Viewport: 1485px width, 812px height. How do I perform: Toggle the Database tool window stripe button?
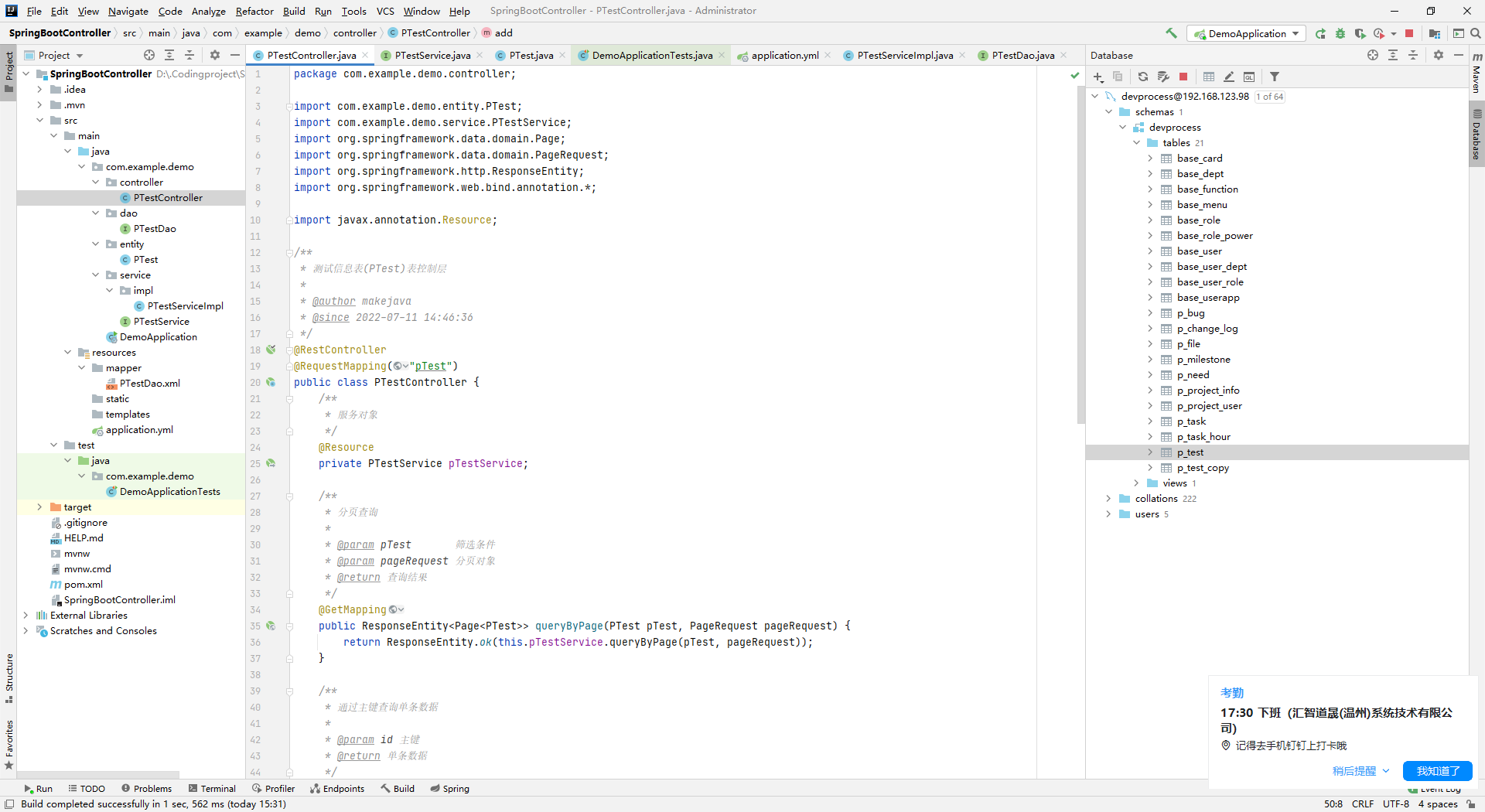click(1476, 135)
